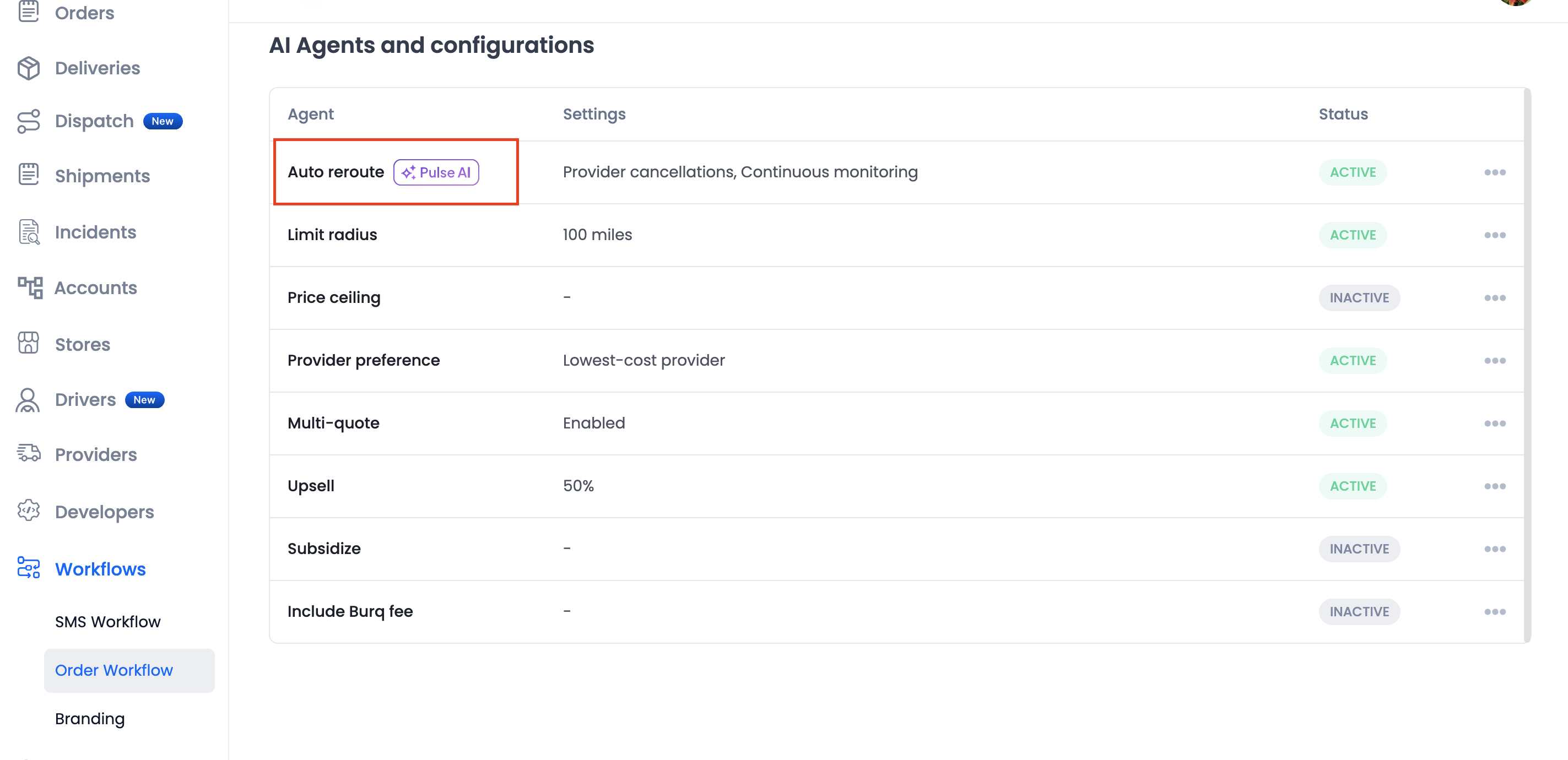The image size is (1568, 760).
Task: Click the Stores shop icon
Action: click(x=28, y=343)
